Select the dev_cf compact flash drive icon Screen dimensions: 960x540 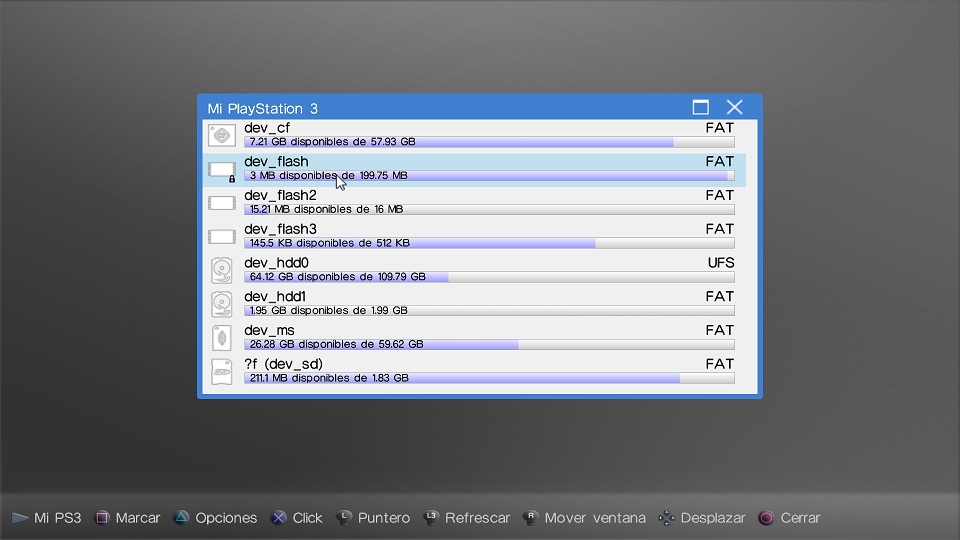[x=222, y=135]
